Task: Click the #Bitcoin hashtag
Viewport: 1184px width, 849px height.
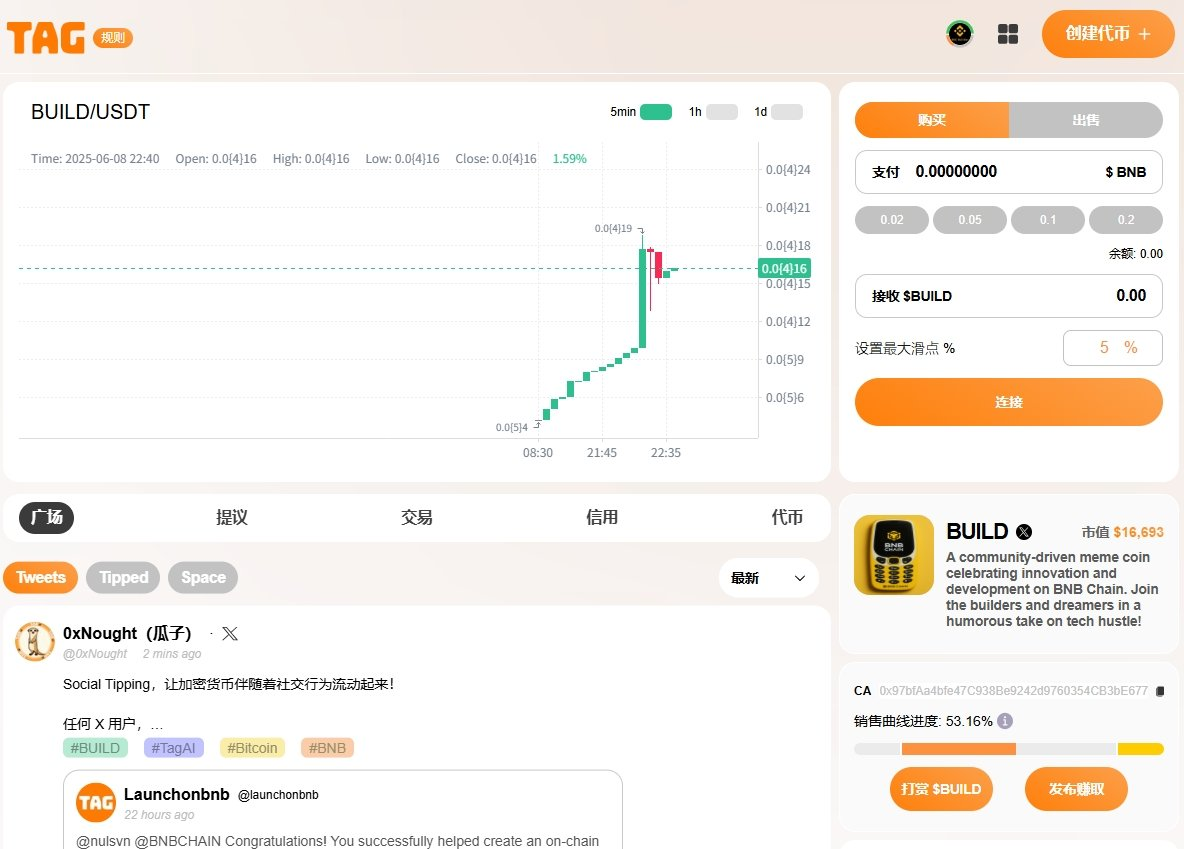Action: (252, 748)
